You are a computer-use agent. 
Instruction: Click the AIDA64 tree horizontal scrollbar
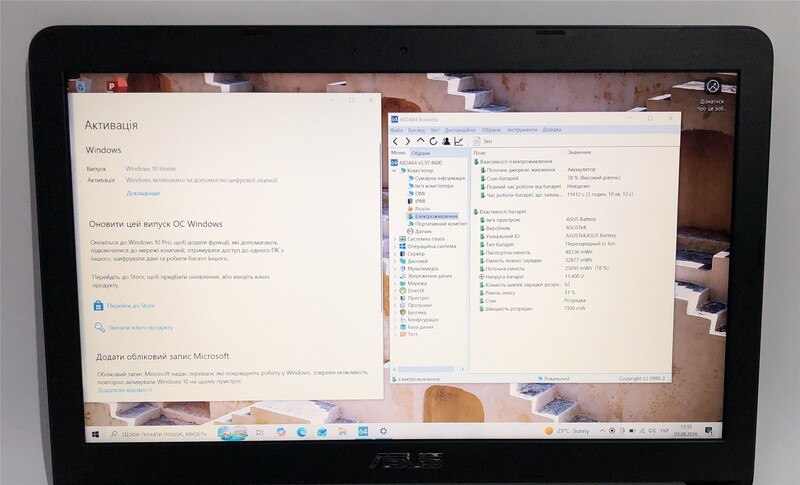pyautogui.click(x=428, y=369)
